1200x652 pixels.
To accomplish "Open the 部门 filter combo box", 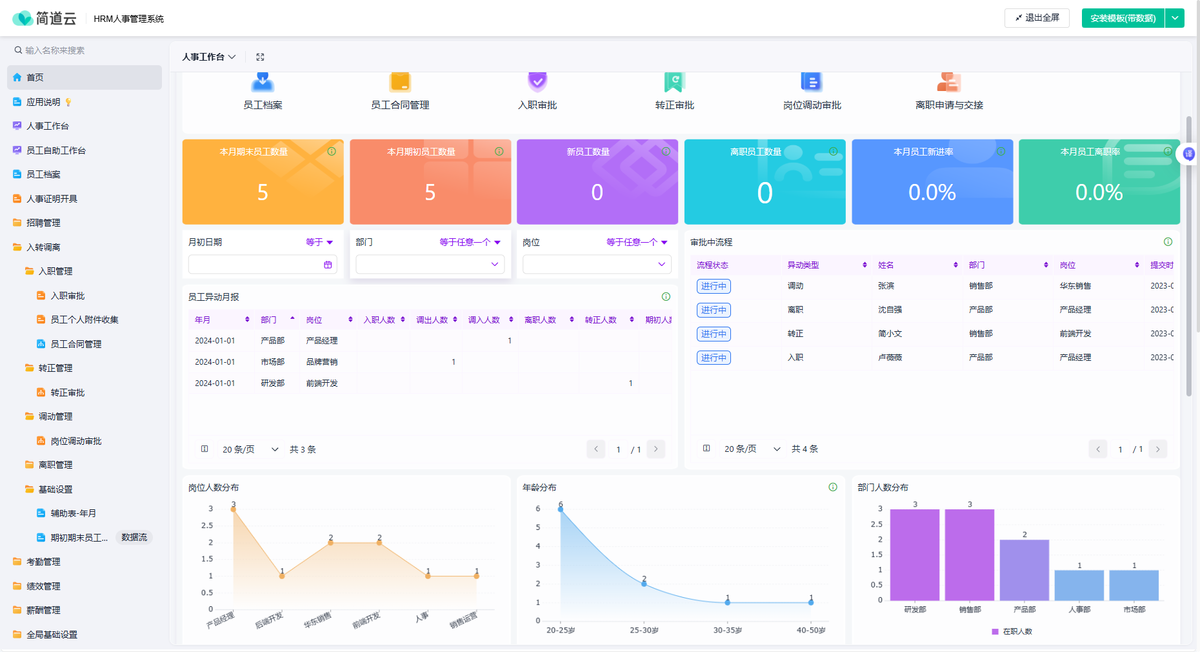I will coord(430,265).
